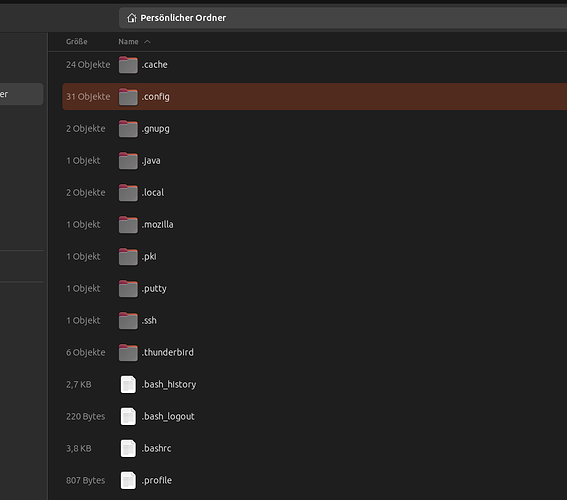Click the .gnupg folder name
This screenshot has height=500, width=567.
coord(155,129)
